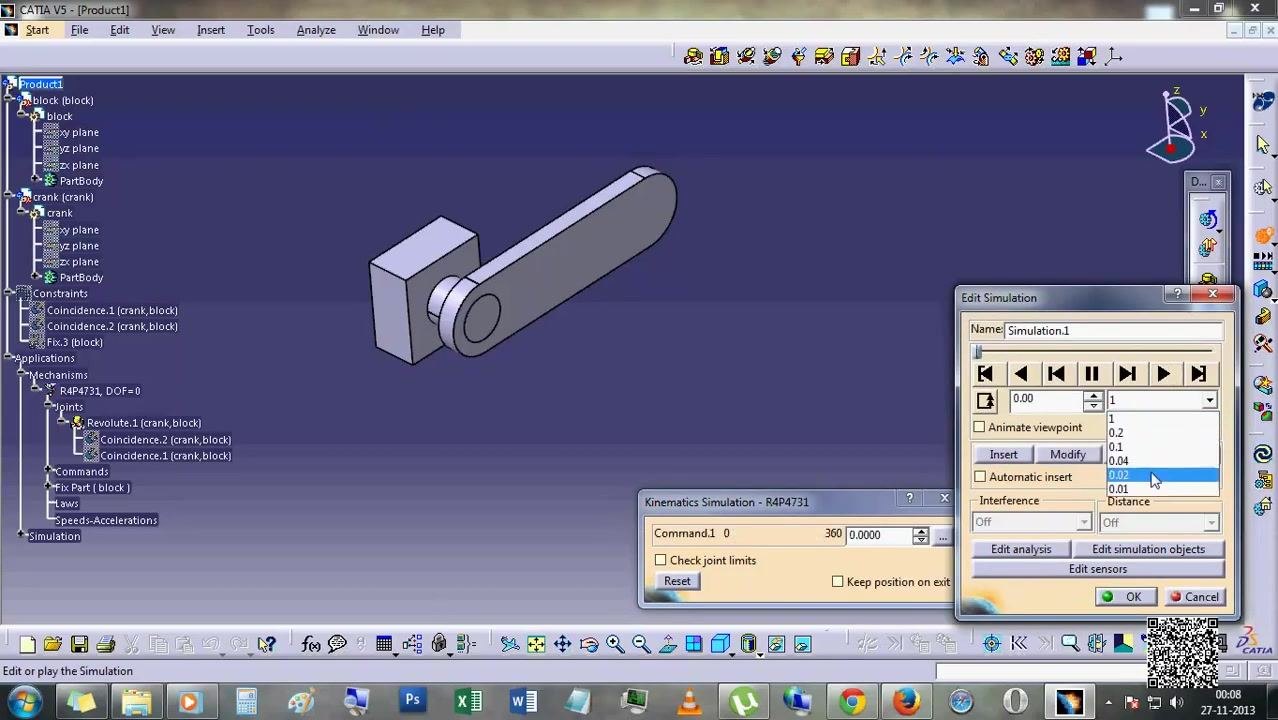
Task: Click the Edit sensors button
Action: coord(1097,570)
